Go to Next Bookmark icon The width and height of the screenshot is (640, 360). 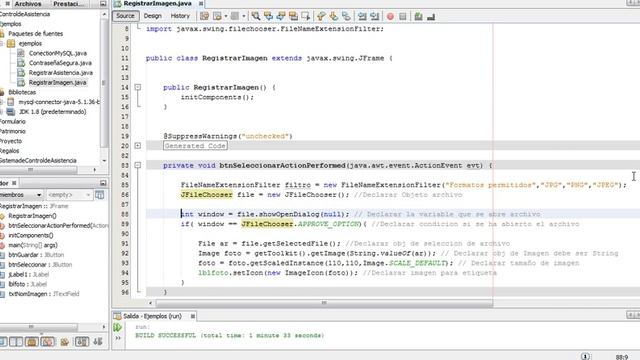334,16
